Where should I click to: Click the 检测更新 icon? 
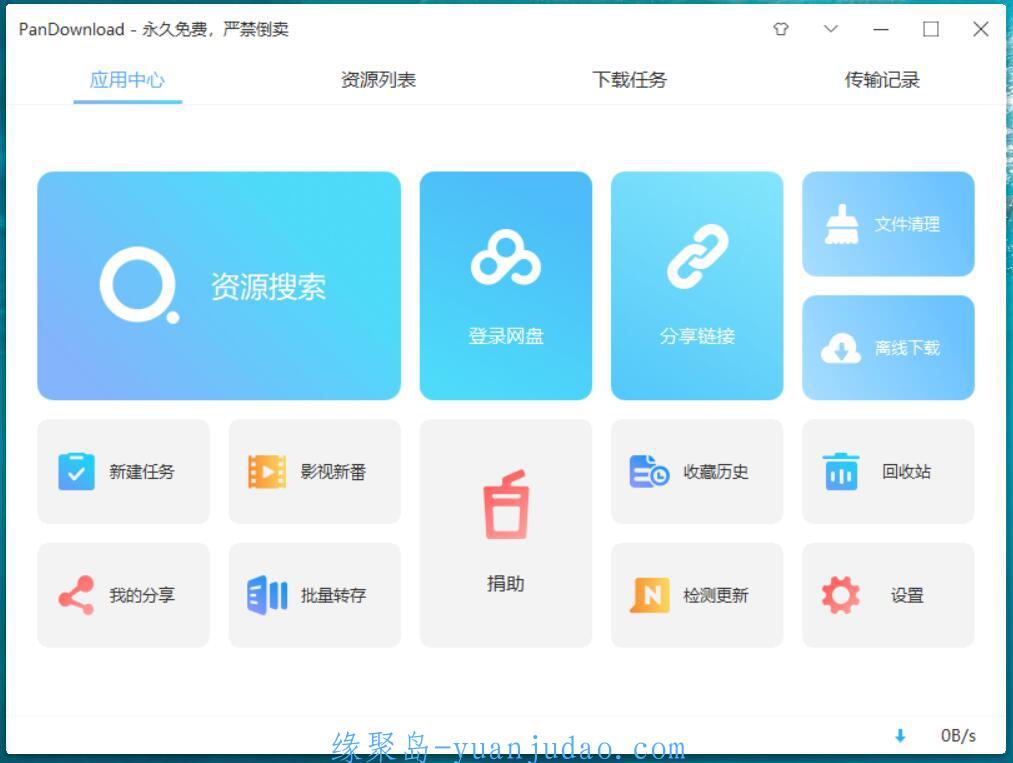tap(649, 595)
